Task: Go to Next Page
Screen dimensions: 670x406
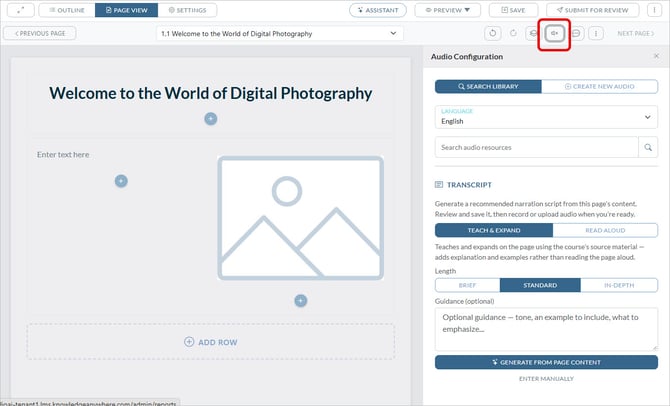Action: click(635, 33)
